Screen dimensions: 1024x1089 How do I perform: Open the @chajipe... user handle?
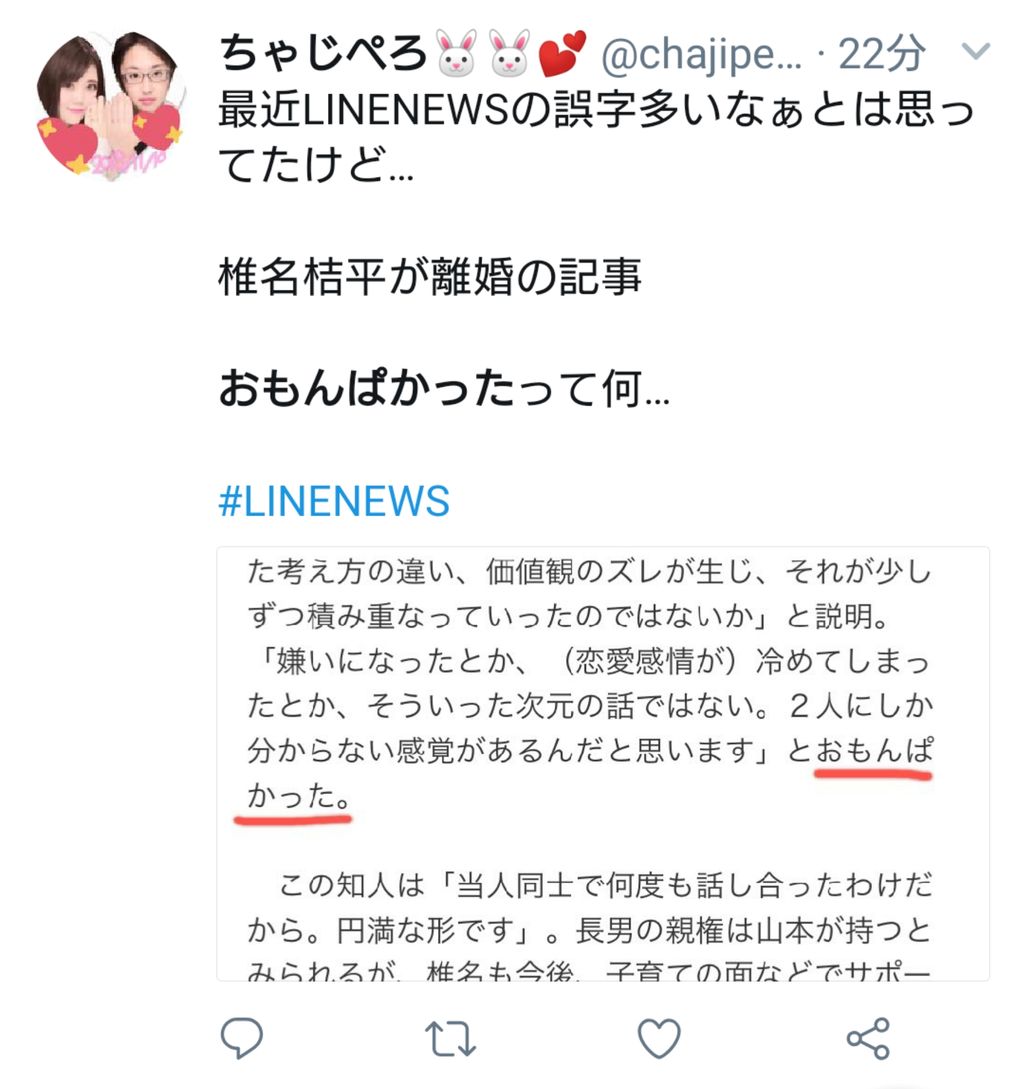(x=701, y=55)
